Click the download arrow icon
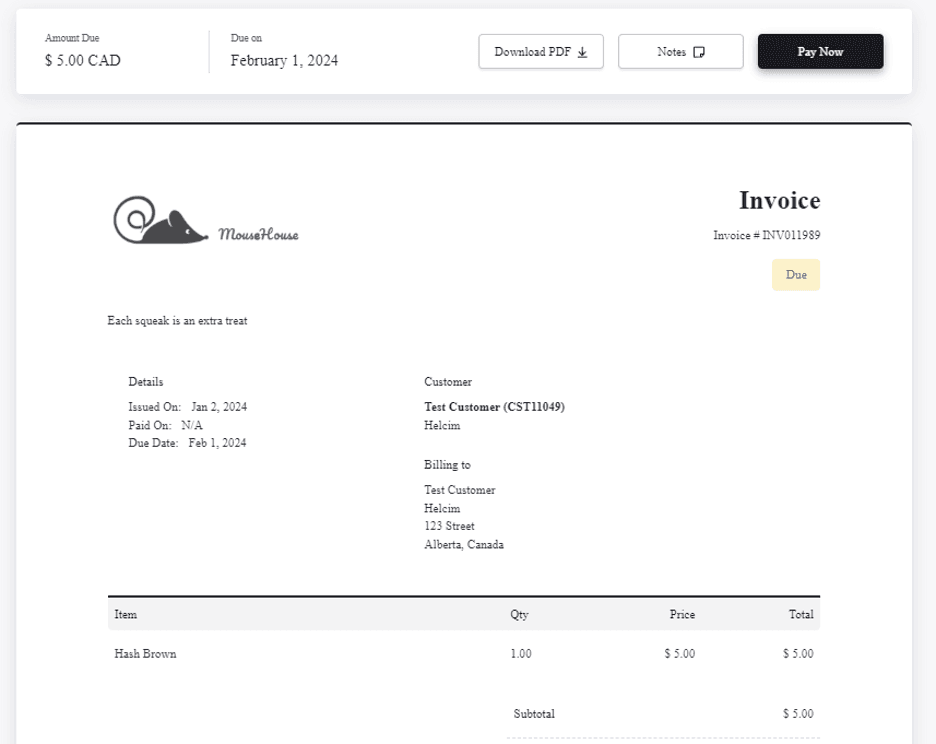Screen dimensions: 936x744 coord(583,52)
